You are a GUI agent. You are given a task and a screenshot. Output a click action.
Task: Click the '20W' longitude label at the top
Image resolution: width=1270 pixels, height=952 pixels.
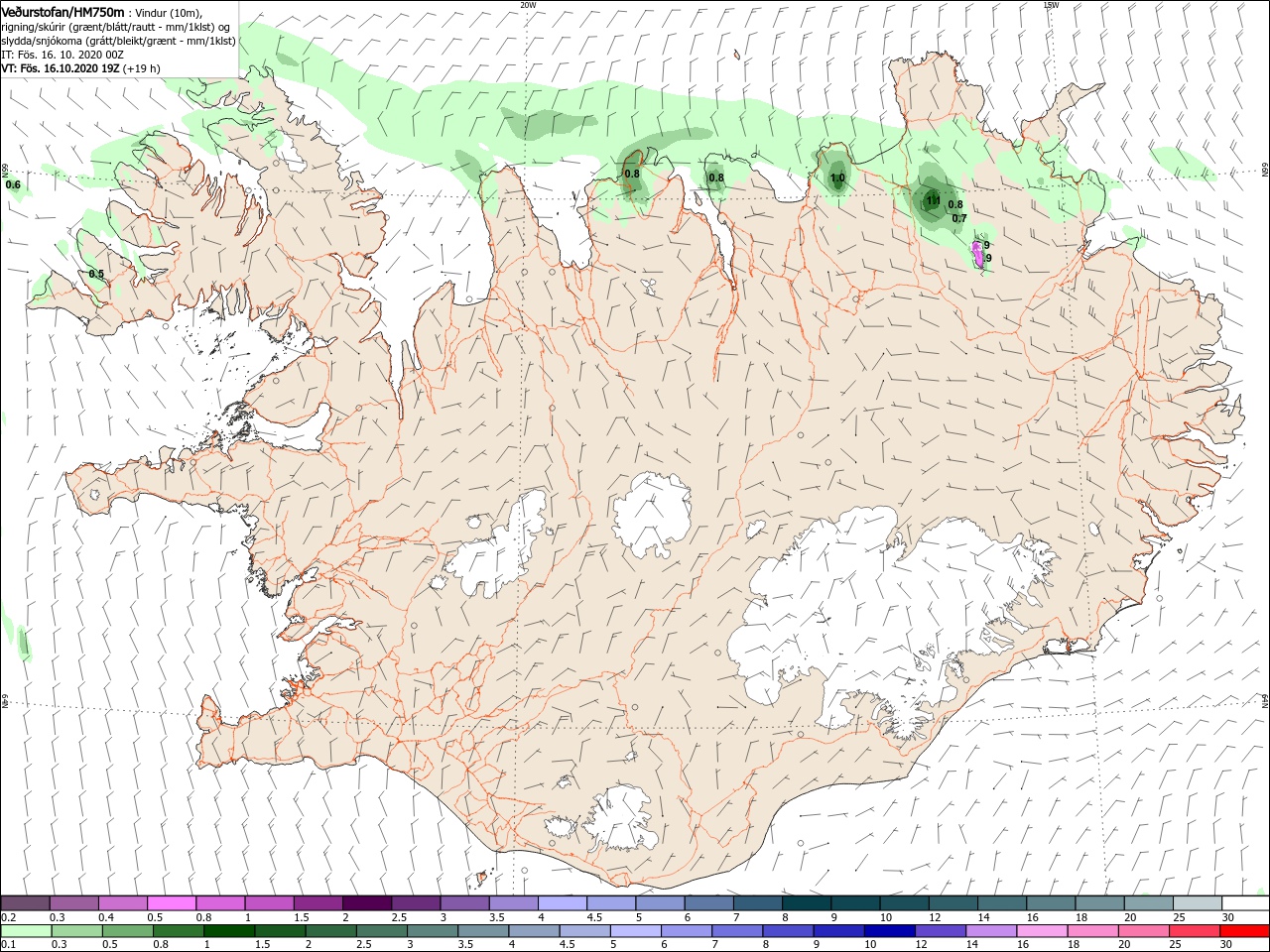point(528,4)
